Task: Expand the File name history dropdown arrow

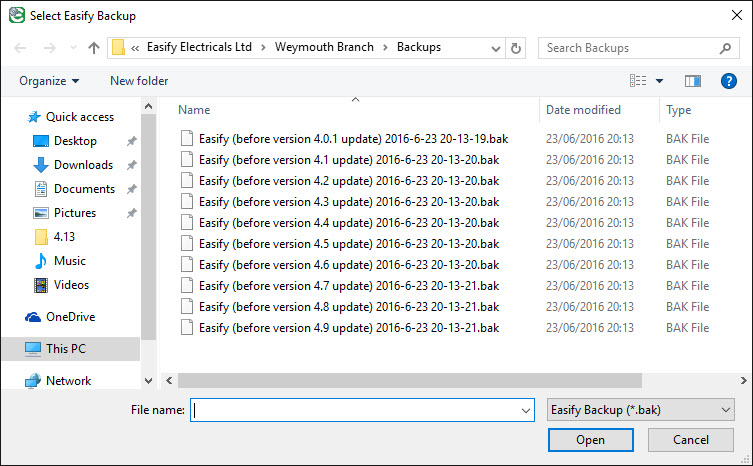Action: [x=526, y=410]
